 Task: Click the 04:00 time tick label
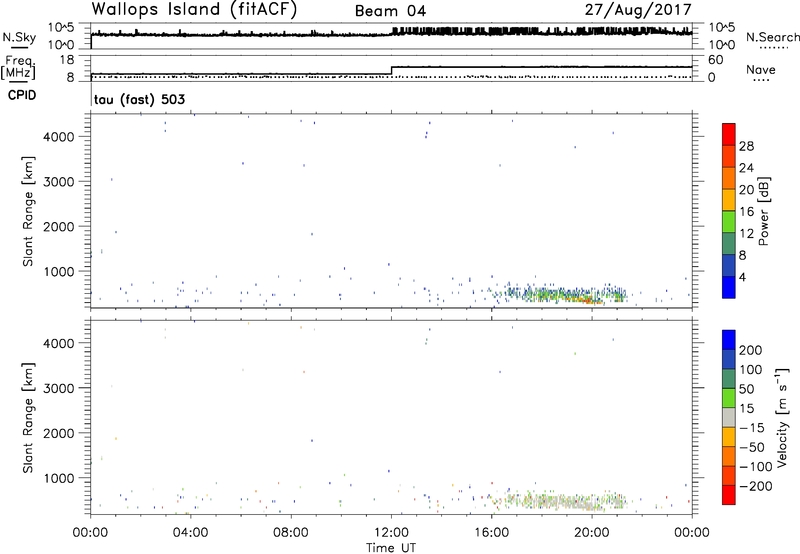pos(191,533)
